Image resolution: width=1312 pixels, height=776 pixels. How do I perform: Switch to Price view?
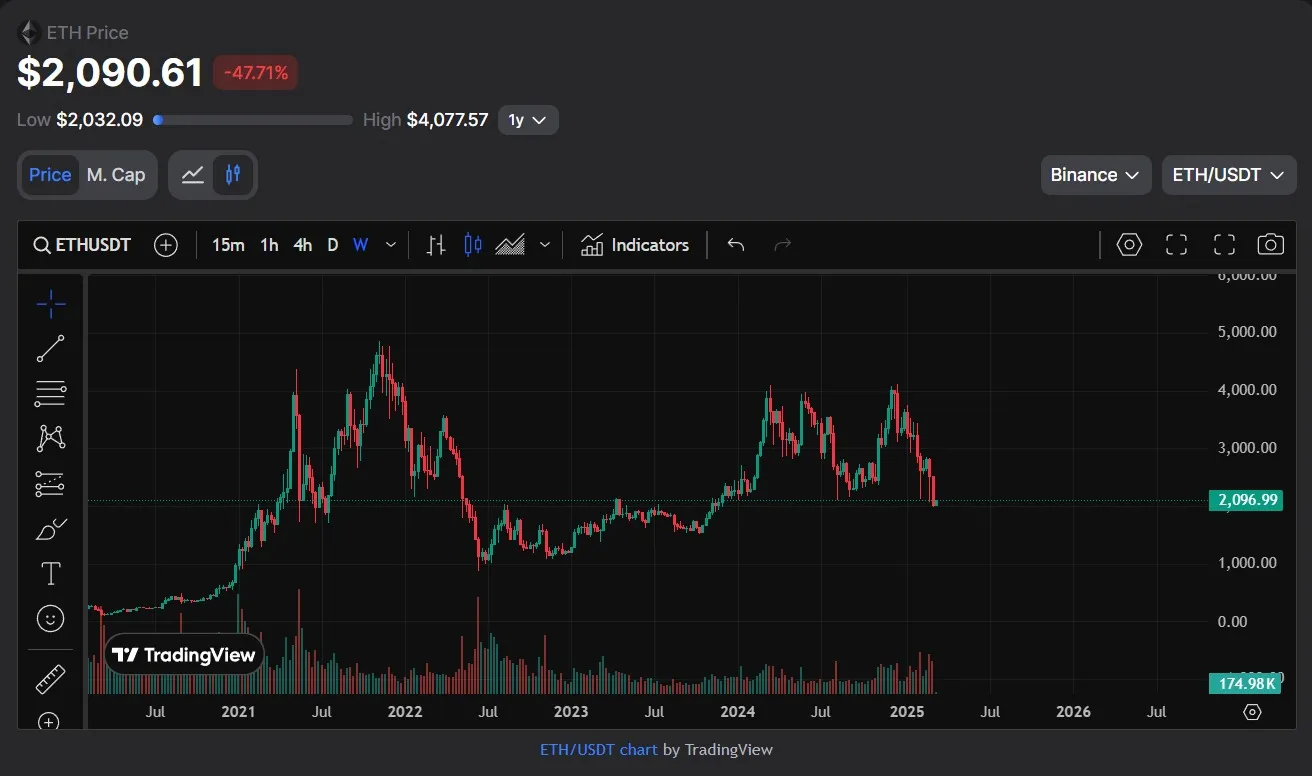pos(50,175)
